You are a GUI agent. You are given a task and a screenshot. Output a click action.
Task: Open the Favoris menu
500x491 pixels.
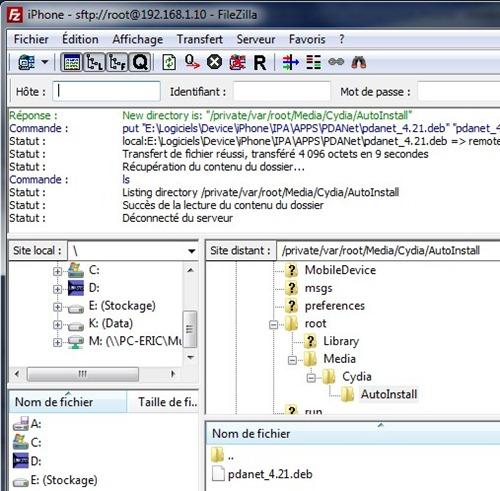click(x=307, y=39)
